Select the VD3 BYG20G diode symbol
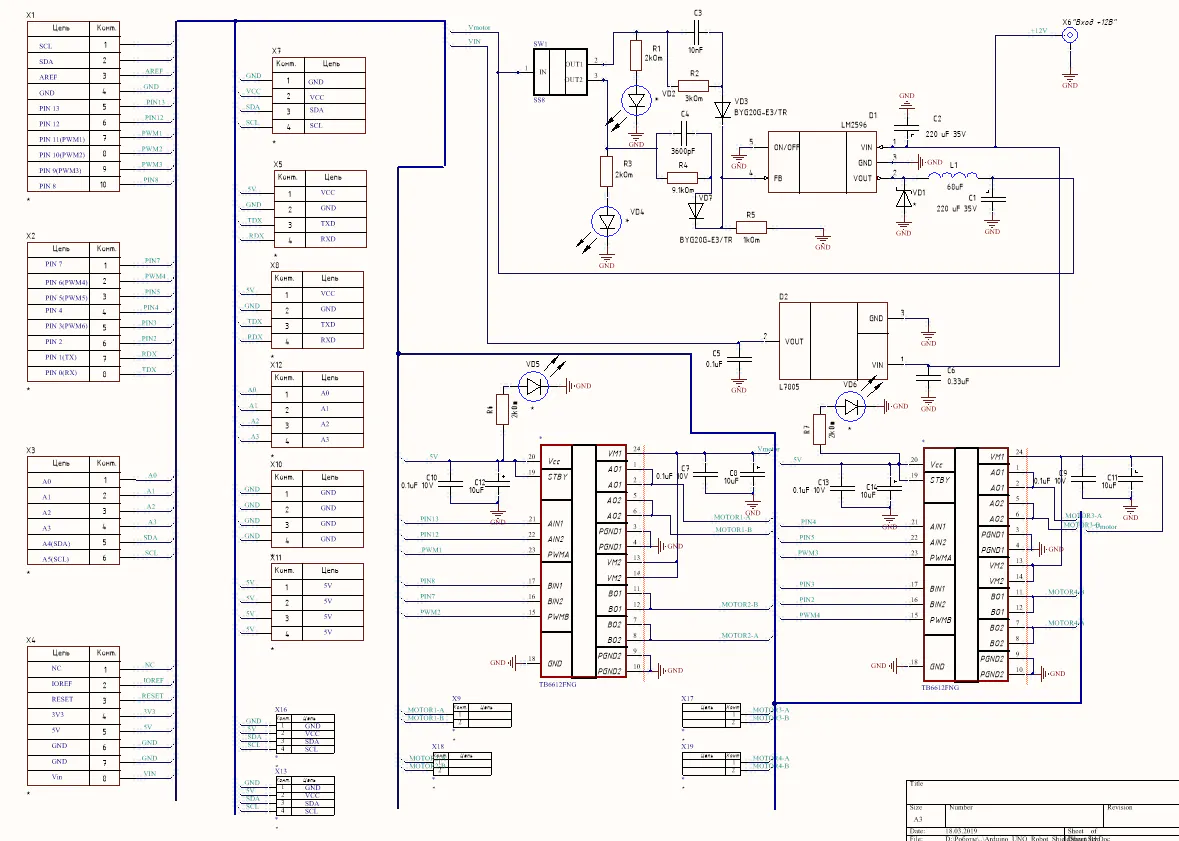 pyautogui.click(x=723, y=111)
